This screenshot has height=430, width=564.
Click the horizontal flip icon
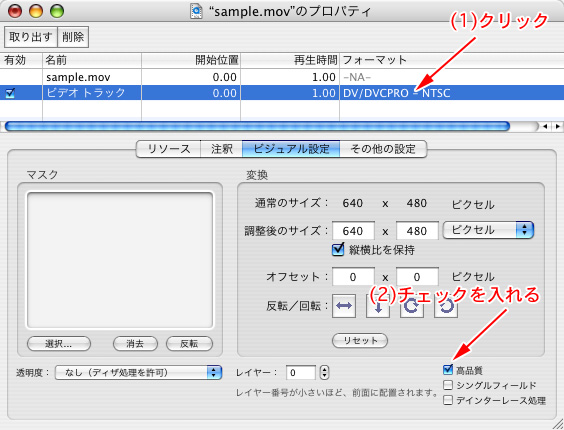(344, 306)
